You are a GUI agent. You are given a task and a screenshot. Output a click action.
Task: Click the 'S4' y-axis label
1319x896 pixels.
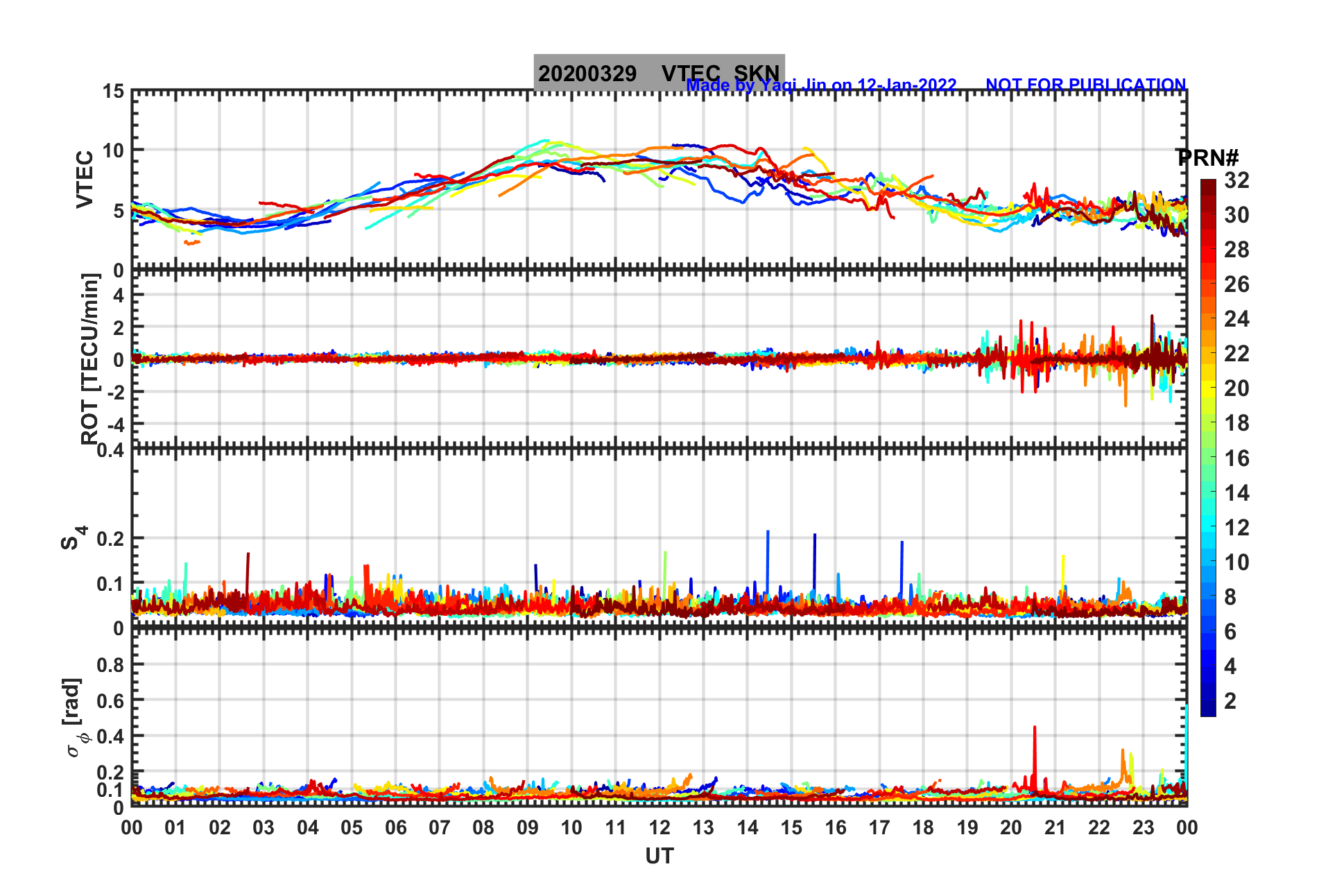(x=74, y=538)
